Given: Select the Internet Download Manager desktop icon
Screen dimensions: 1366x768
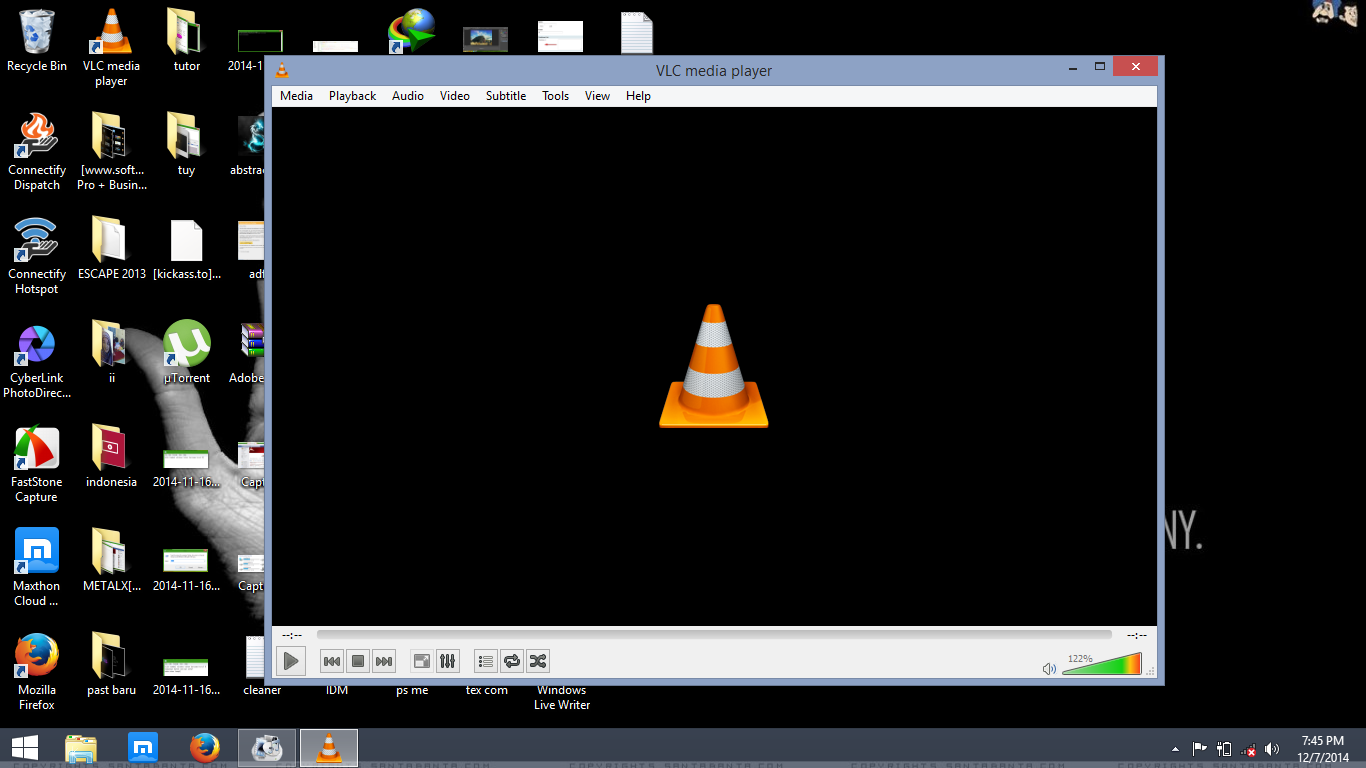Looking at the screenshot, I should pos(412,32).
